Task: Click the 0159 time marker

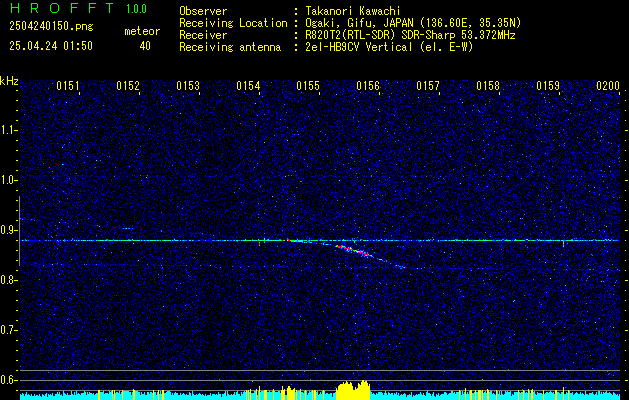Action: 548,86
